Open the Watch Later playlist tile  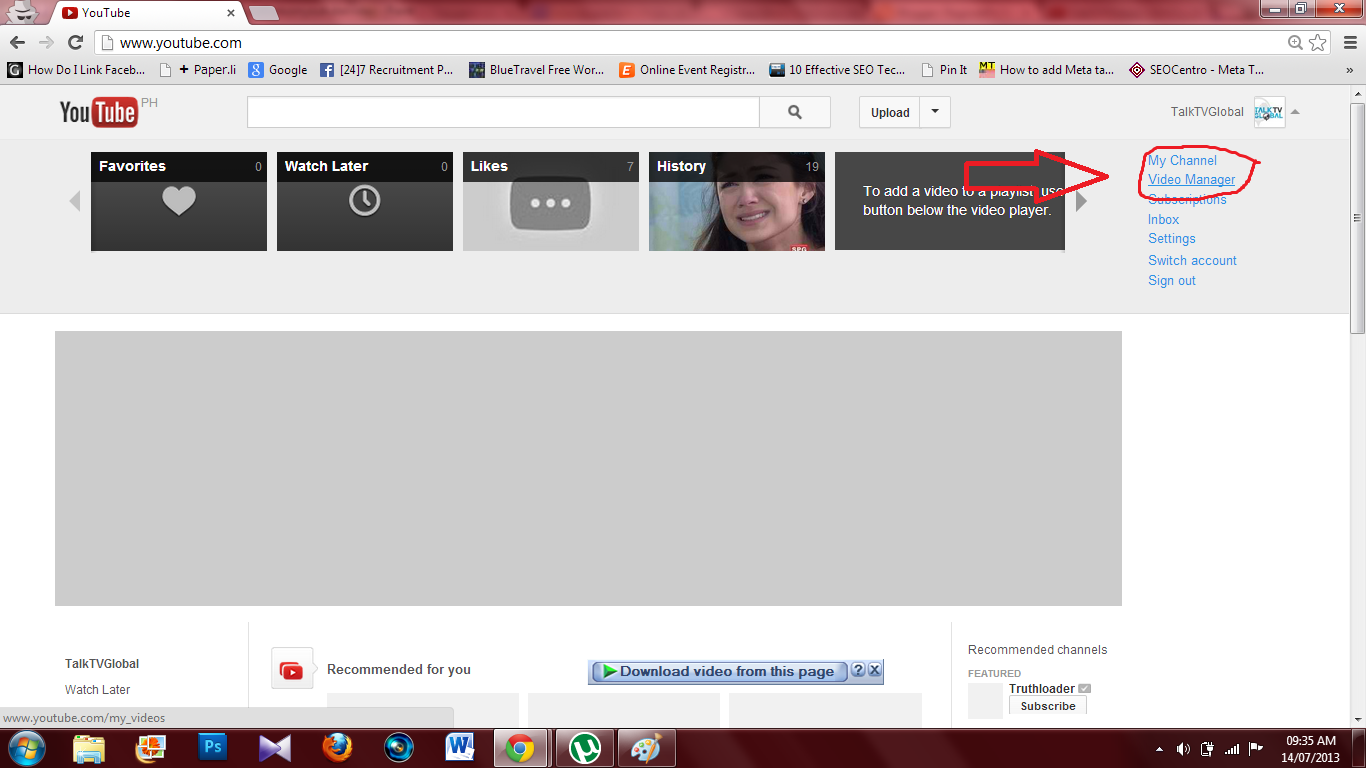[365, 201]
